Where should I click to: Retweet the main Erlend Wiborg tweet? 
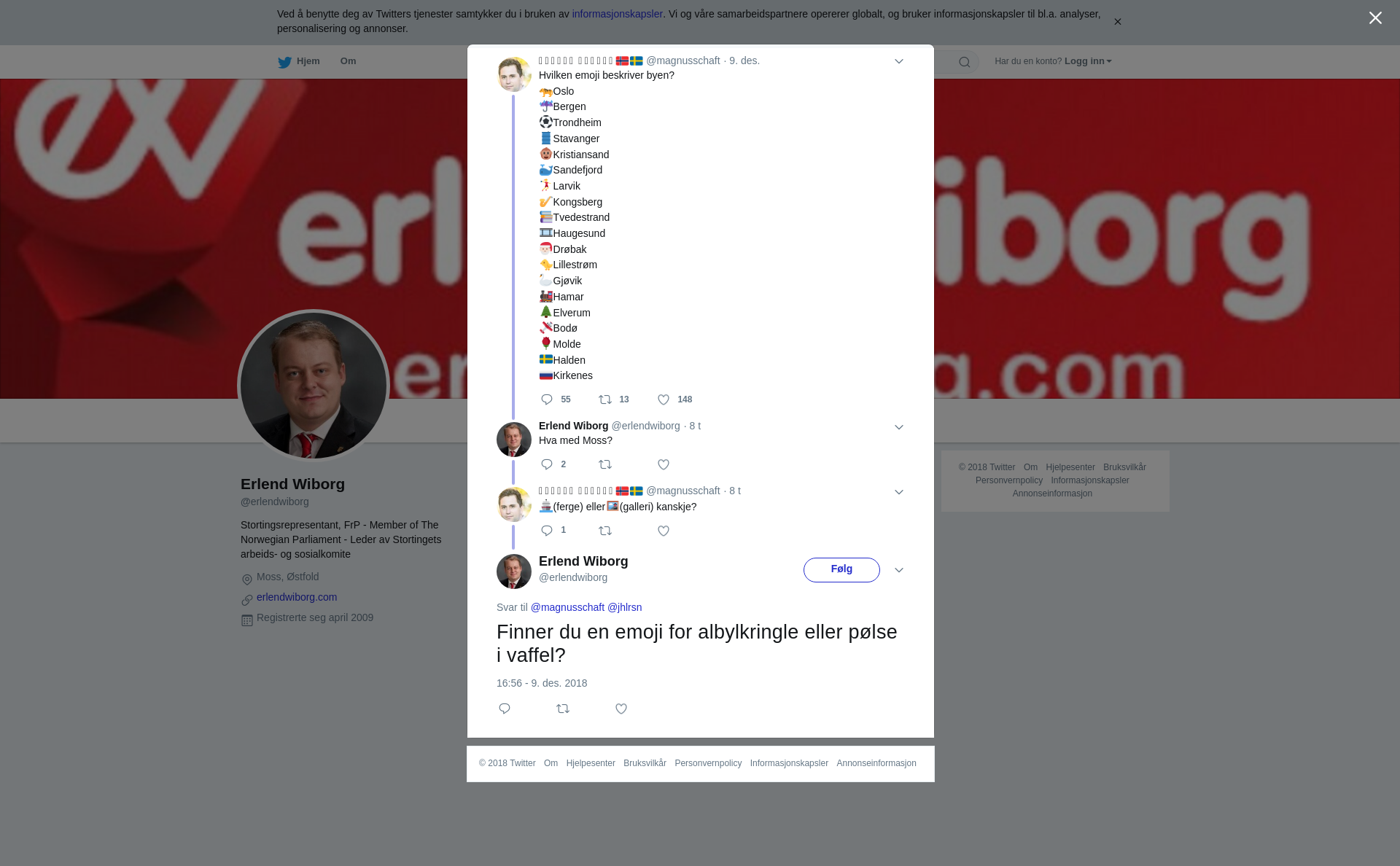click(563, 709)
